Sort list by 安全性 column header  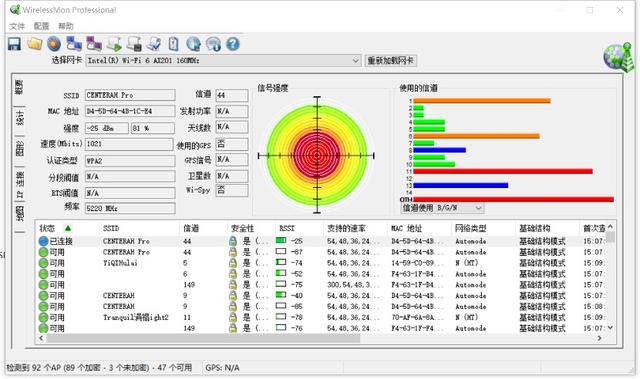point(251,228)
